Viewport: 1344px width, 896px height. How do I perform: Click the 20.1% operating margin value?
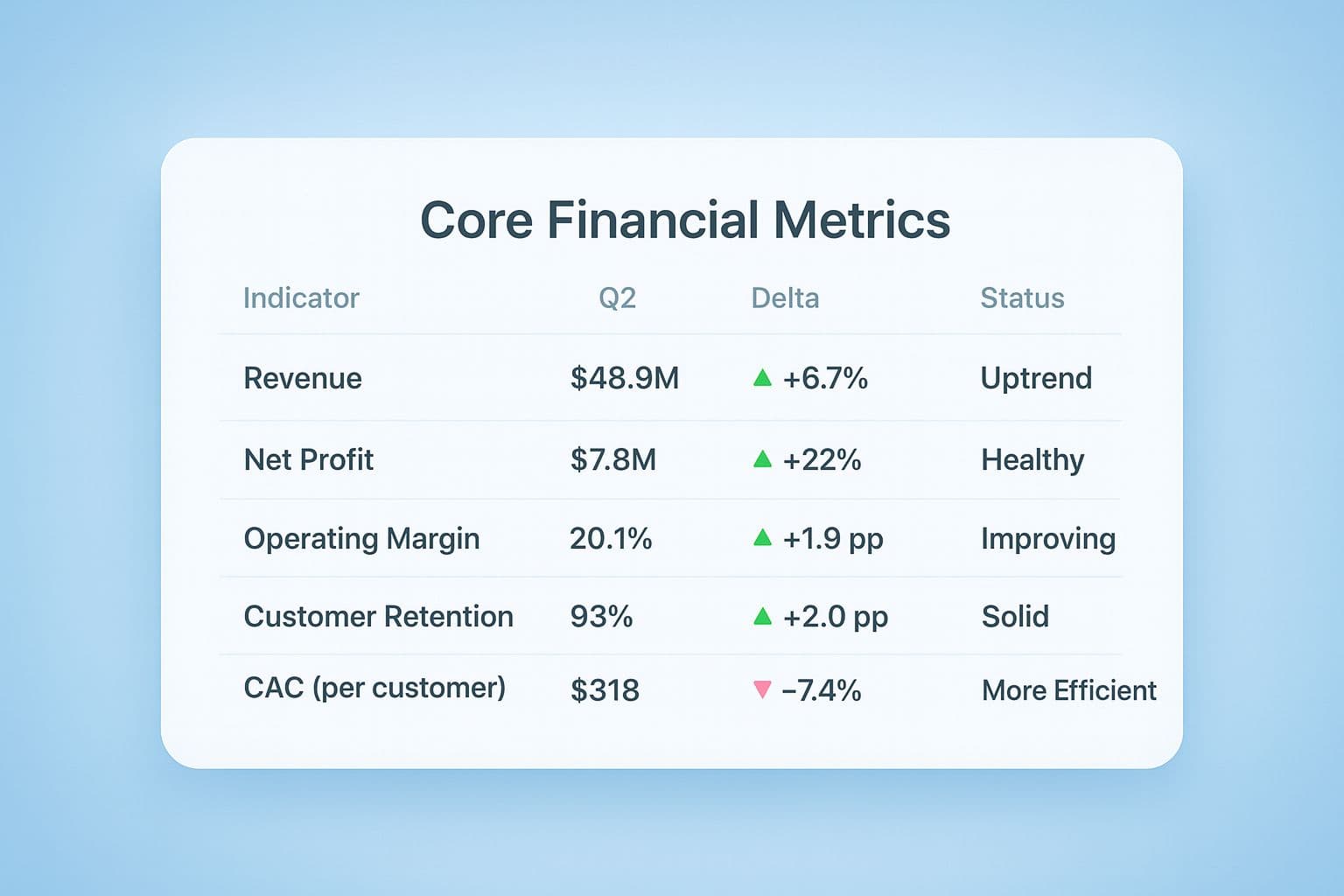pos(611,539)
